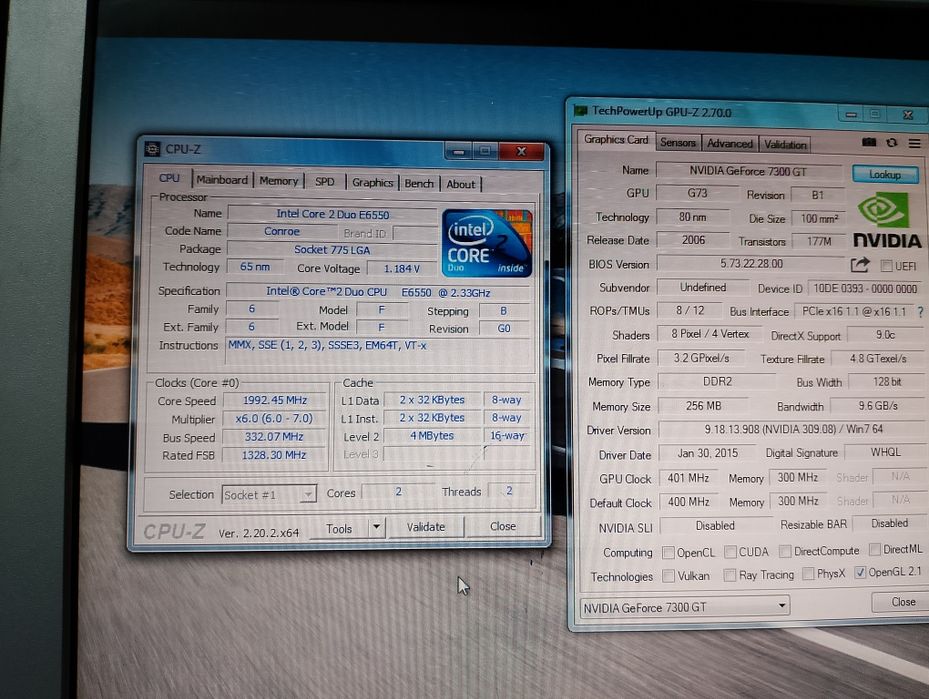Click the Core Speed value 1992.45 MHz
The width and height of the screenshot is (929, 699).
[x=274, y=400]
